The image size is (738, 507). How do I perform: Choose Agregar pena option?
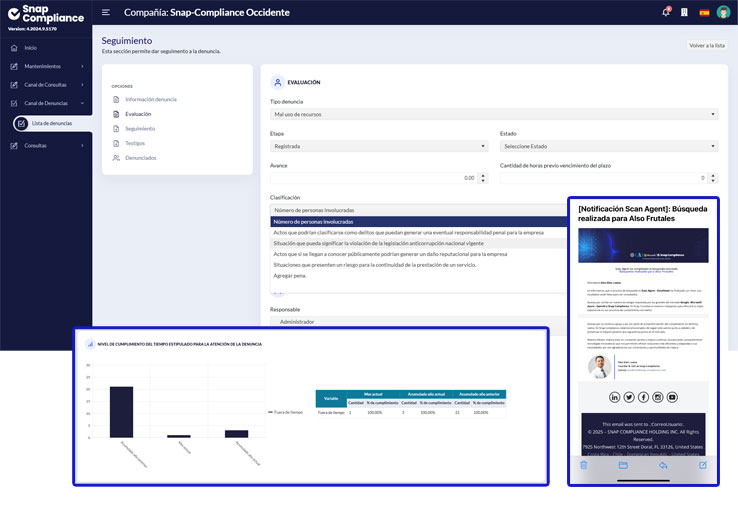(x=419, y=276)
